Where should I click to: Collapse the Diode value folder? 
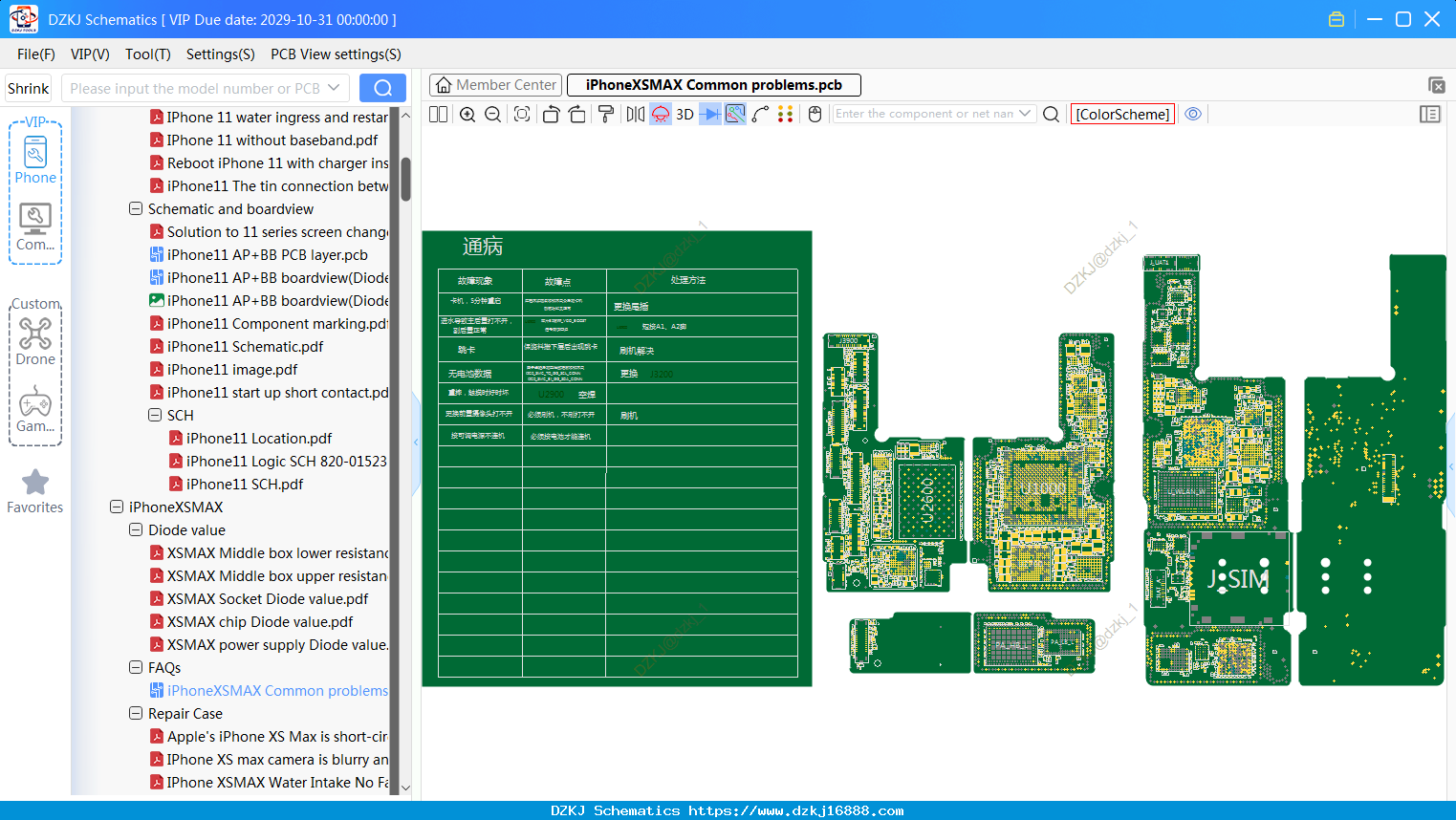coord(136,529)
